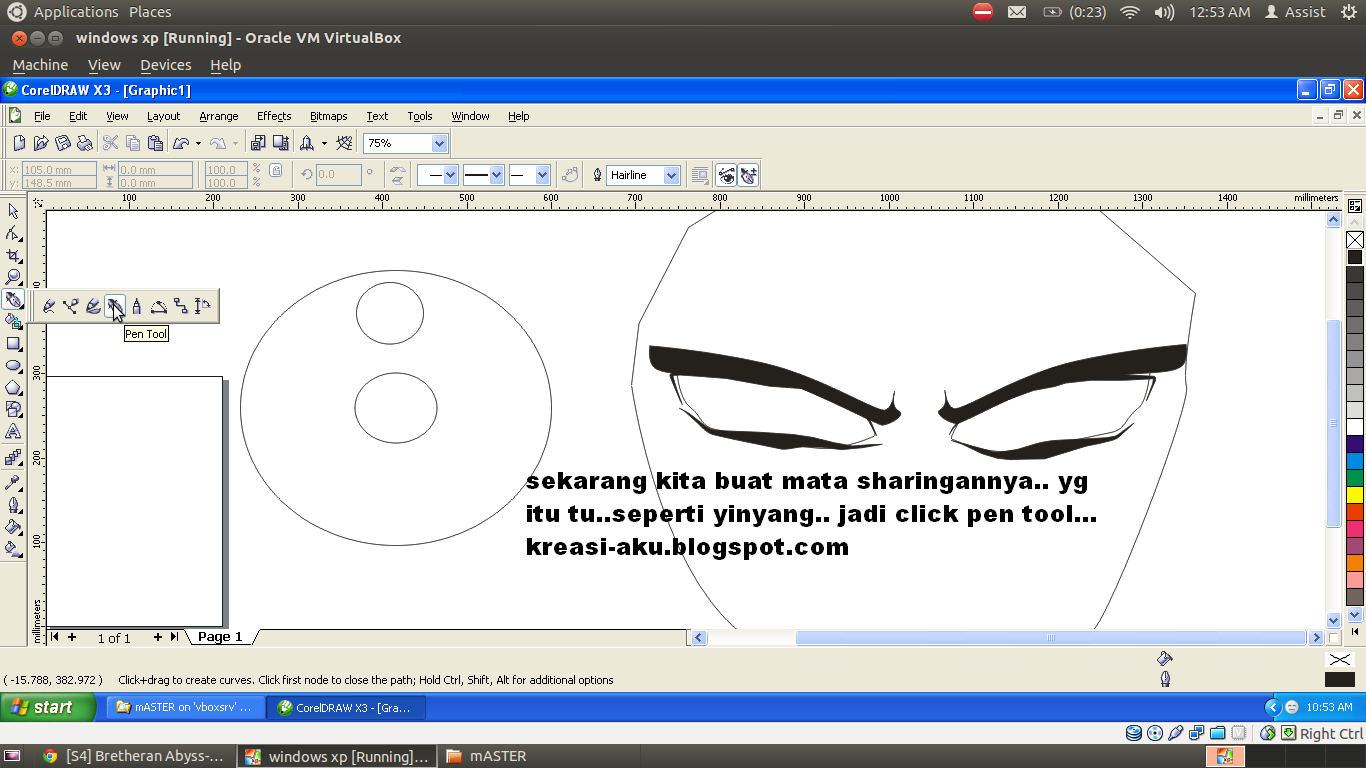Open the Tools menu
Image resolution: width=1366 pixels, height=768 pixels.
coord(420,116)
